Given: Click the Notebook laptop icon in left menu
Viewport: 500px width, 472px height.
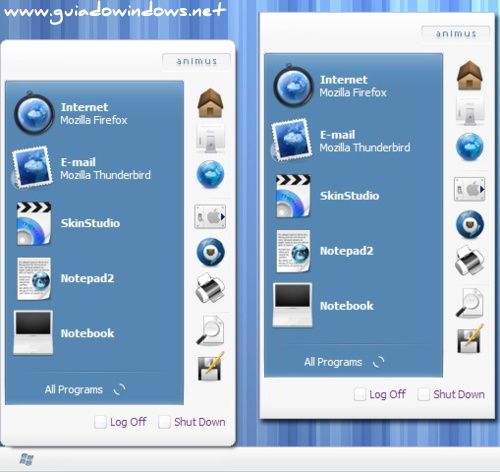Looking at the screenshot, I should 33,333.
